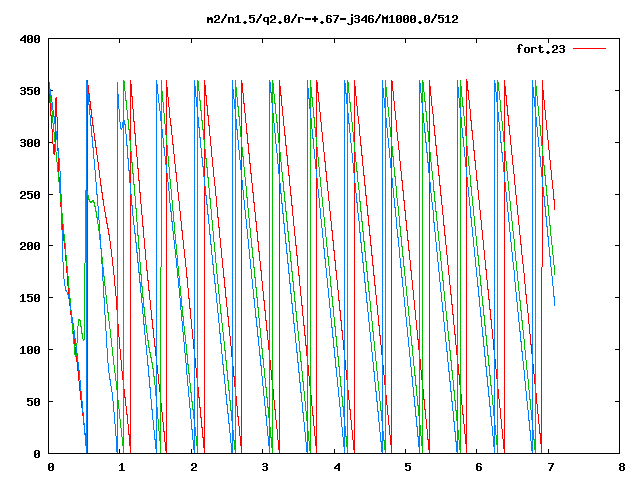Click the y-axis label 150
Image resolution: width=640 pixels, height=480 pixels.
[x=30, y=298]
